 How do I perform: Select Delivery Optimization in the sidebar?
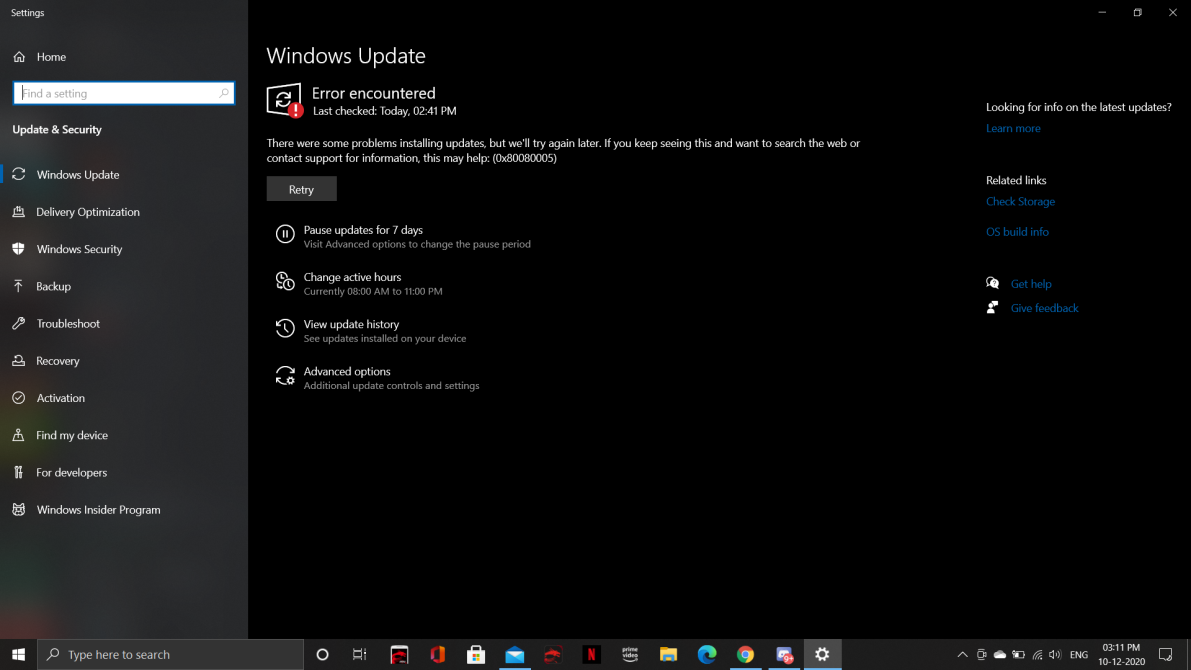click(x=90, y=212)
